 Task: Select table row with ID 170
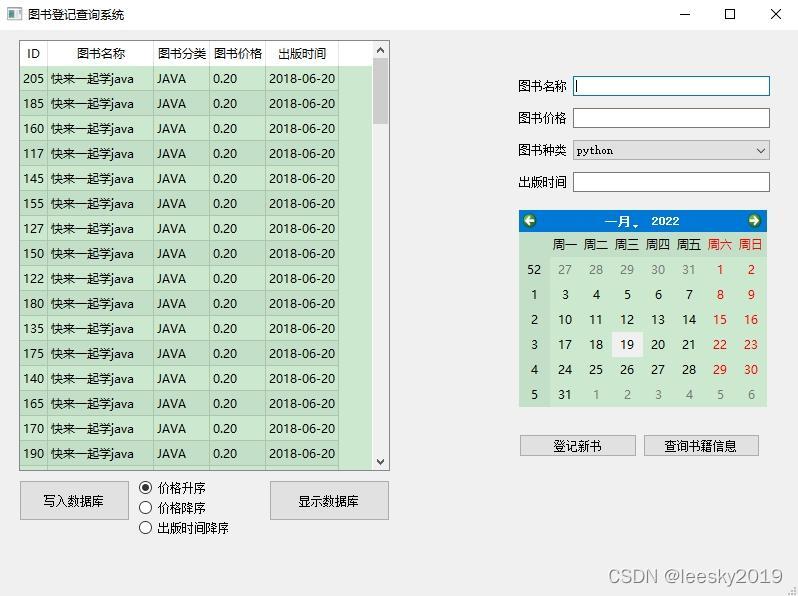(x=179, y=428)
